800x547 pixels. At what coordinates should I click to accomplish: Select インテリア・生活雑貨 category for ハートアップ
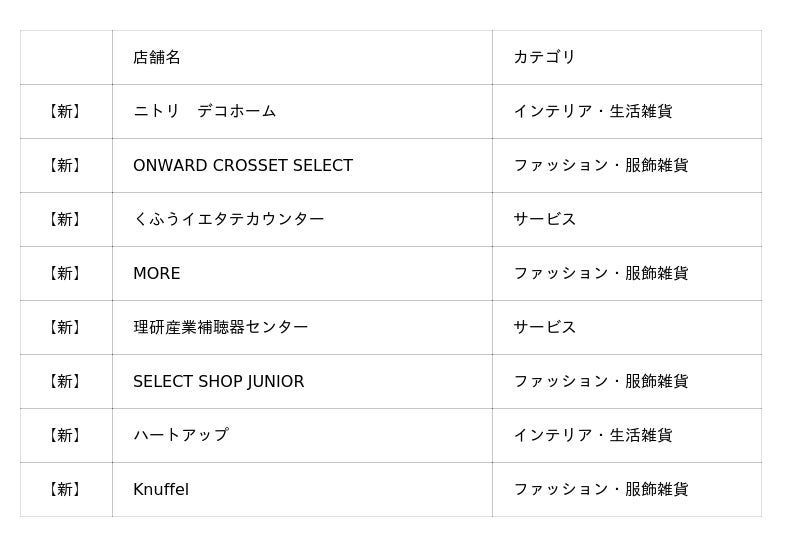(x=592, y=435)
